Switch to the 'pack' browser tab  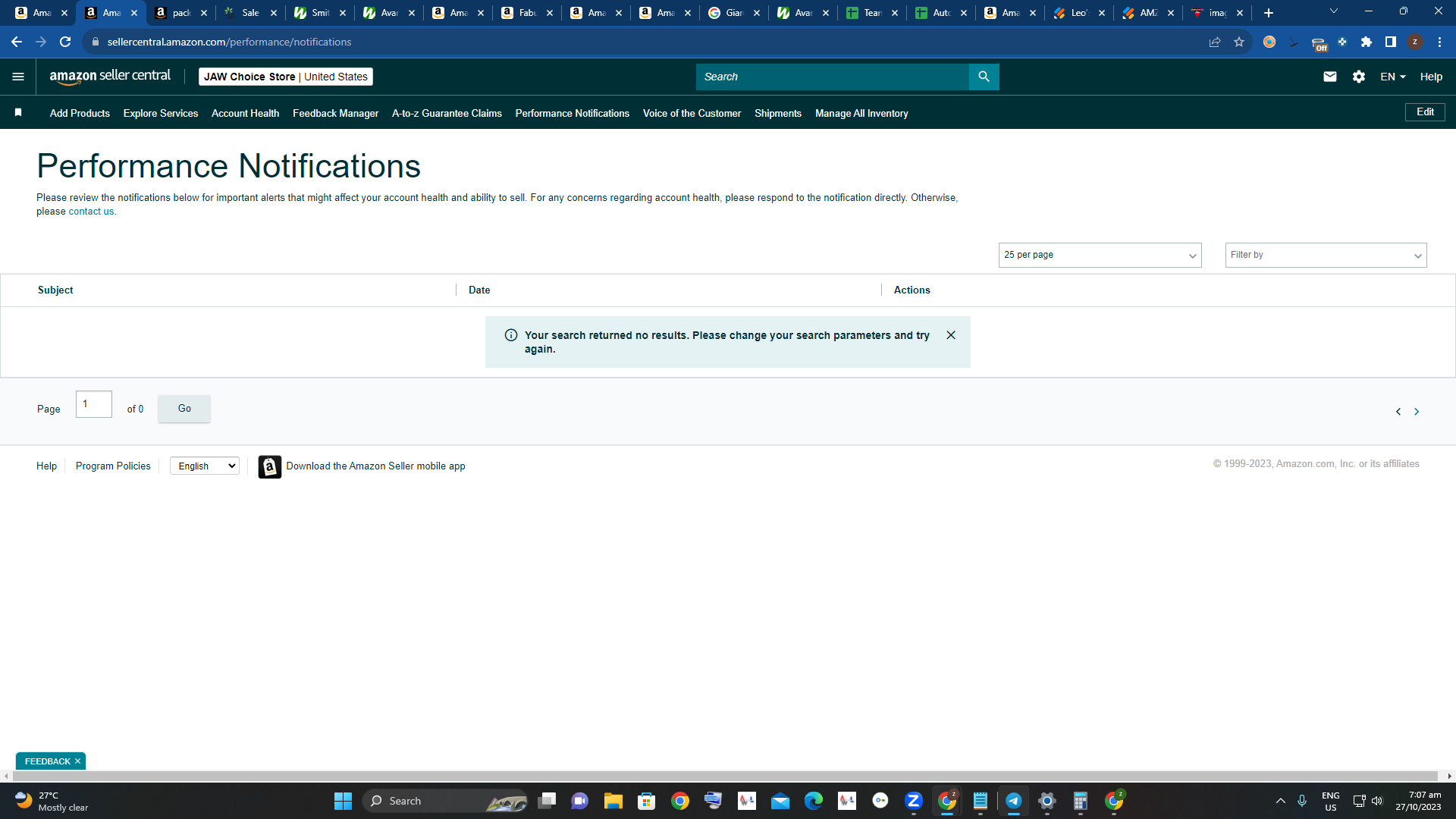pyautogui.click(x=180, y=13)
